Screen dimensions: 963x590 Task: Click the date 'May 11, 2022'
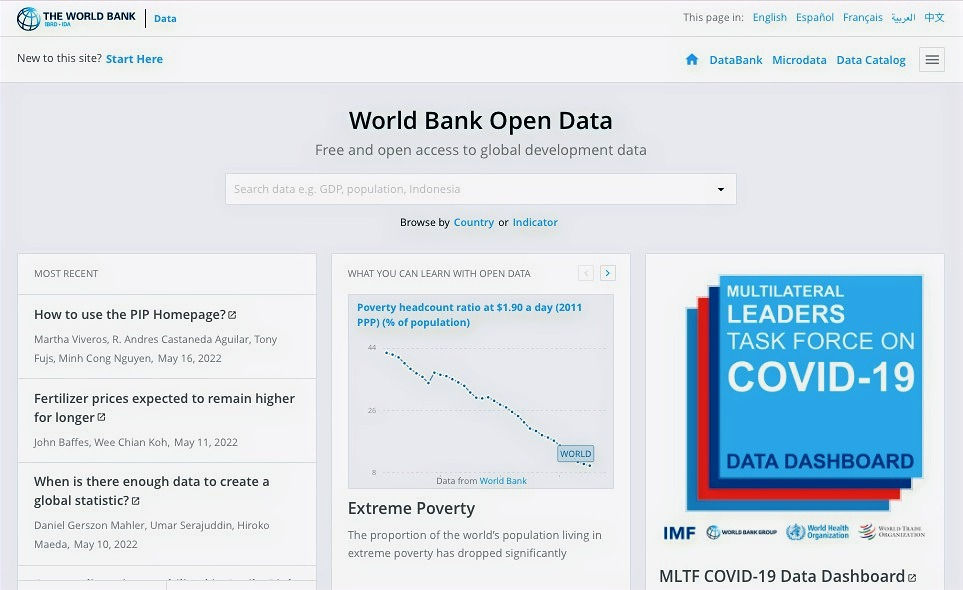tap(206, 442)
